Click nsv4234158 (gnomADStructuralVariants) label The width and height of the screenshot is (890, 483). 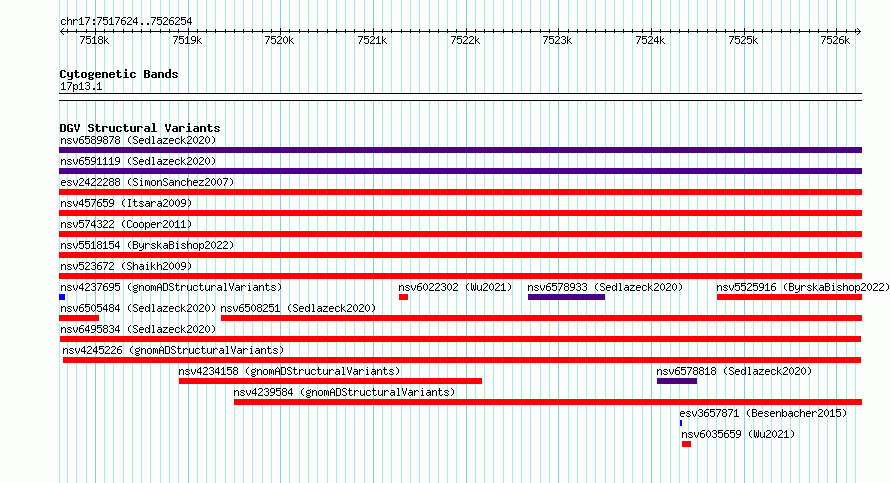289,371
